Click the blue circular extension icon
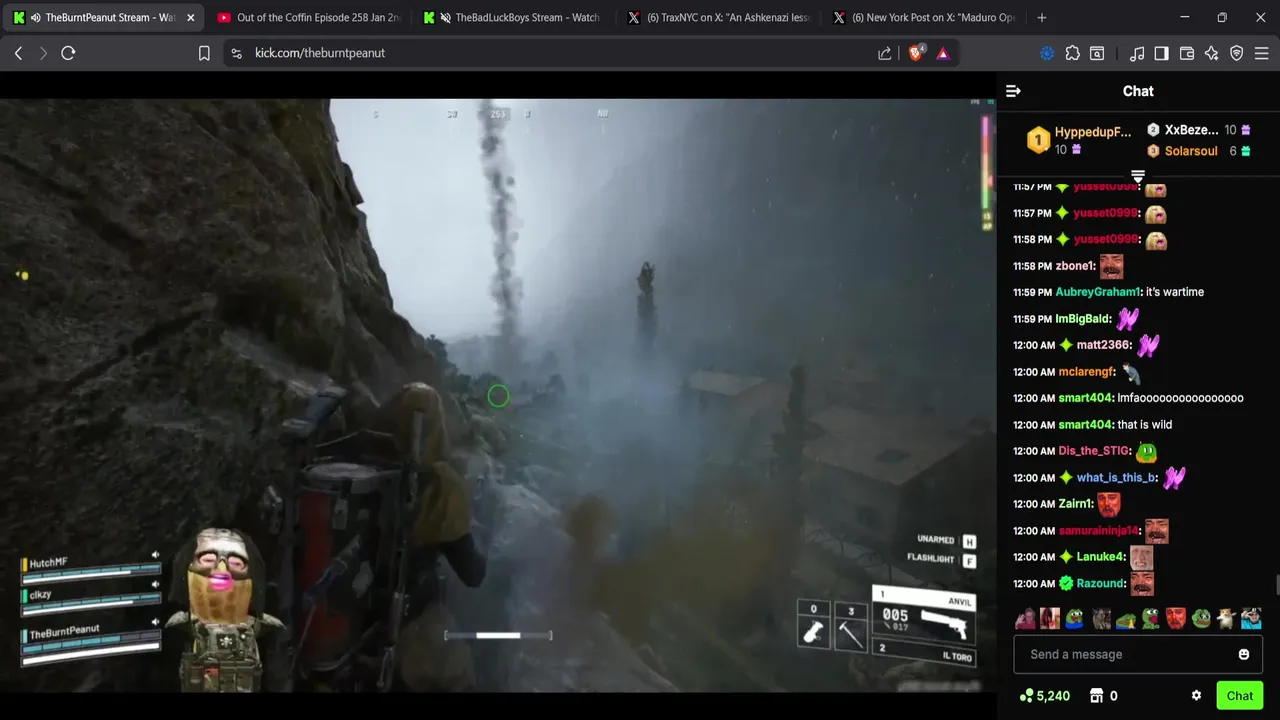This screenshot has height=720, width=1280. pyautogui.click(x=1047, y=53)
